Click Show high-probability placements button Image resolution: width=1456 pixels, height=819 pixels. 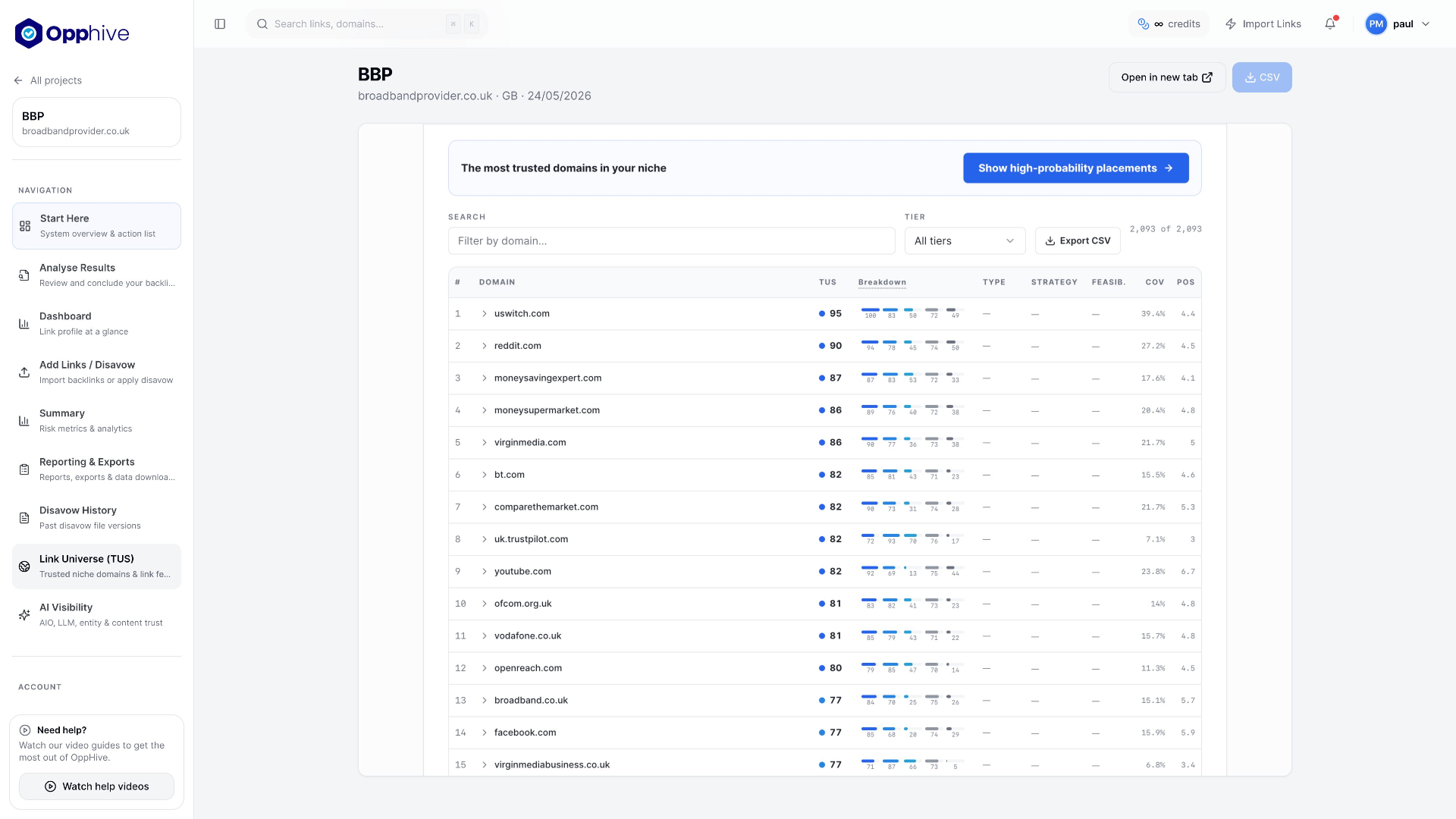pos(1075,168)
